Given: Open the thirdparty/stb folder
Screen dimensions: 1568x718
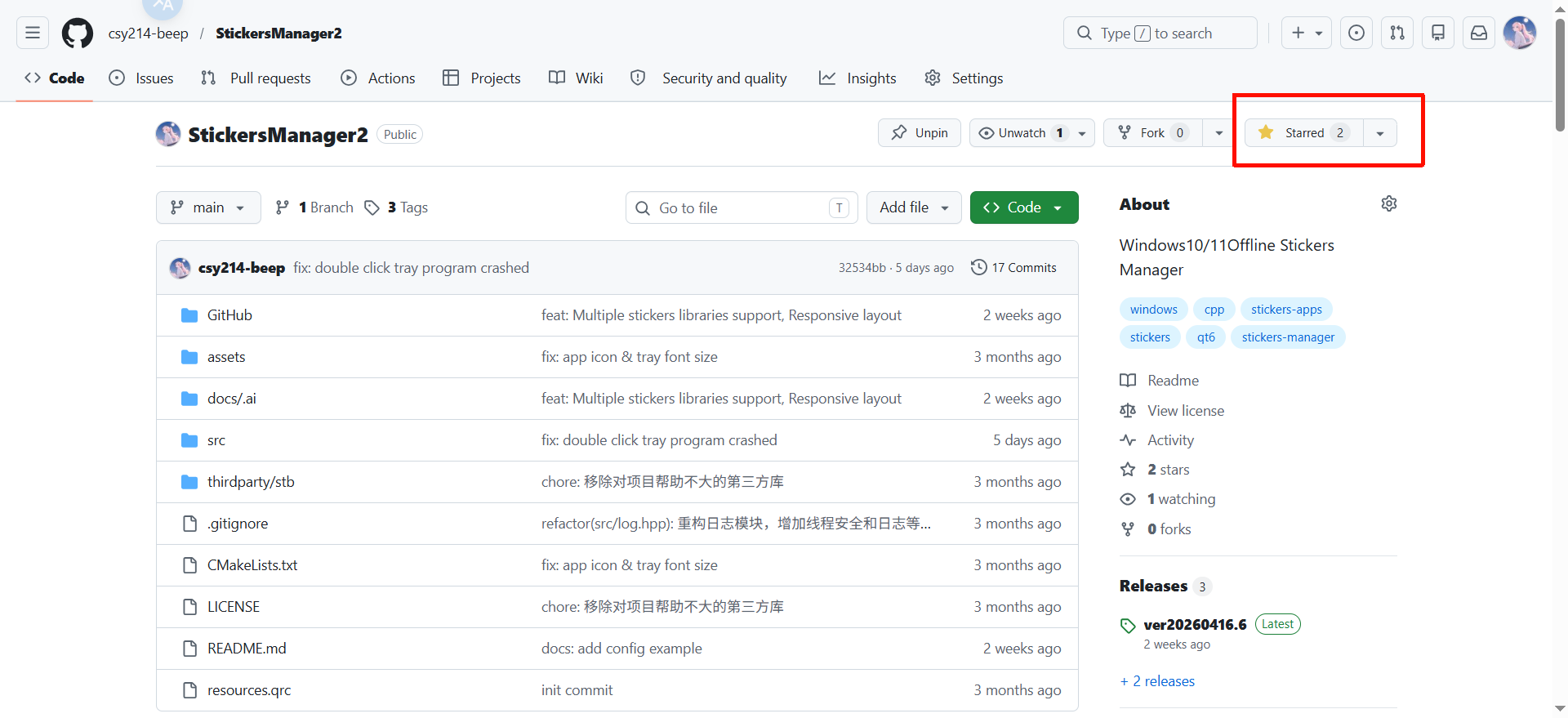Looking at the screenshot, I should pos(251,482).
